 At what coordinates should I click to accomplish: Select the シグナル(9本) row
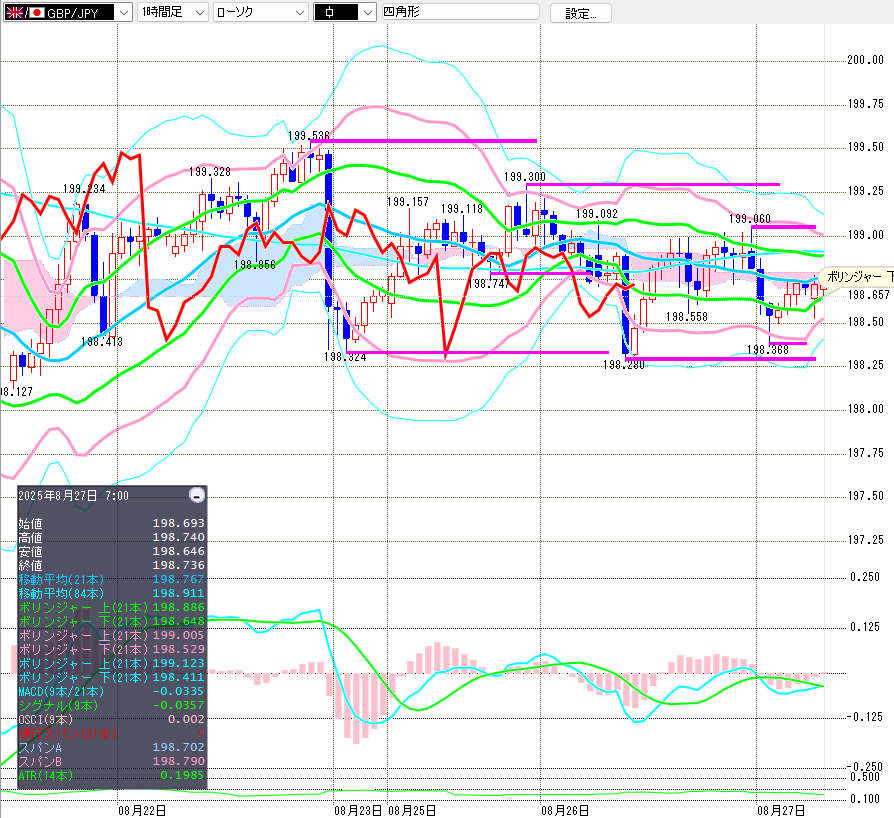[112, 705]
